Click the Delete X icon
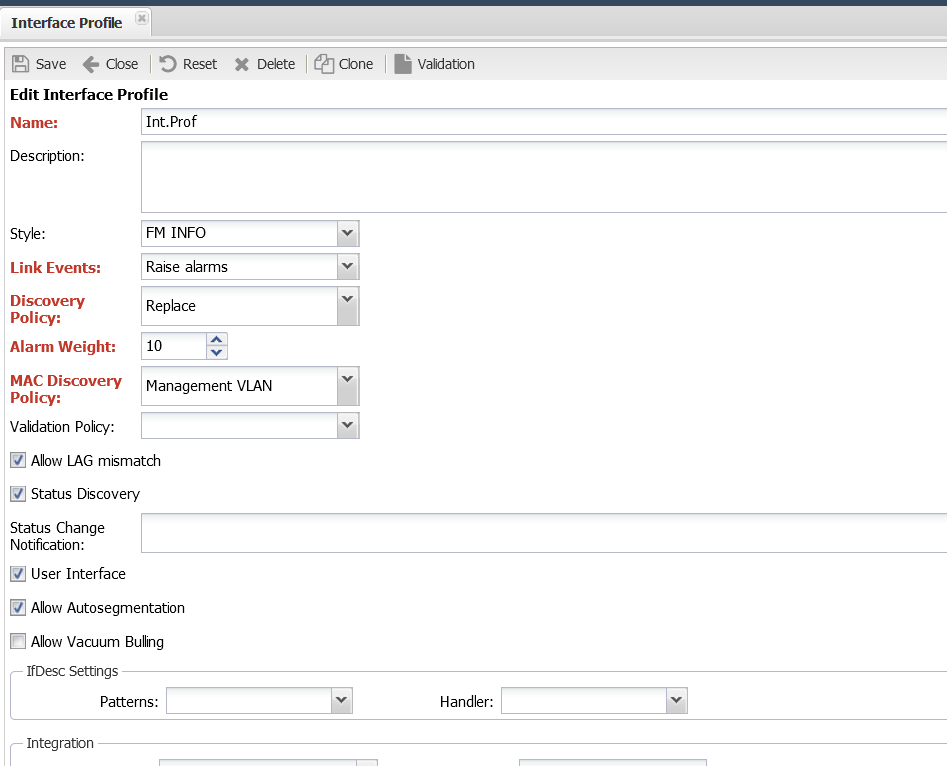Screen dimensions: 947x766 tap(242, 65)
